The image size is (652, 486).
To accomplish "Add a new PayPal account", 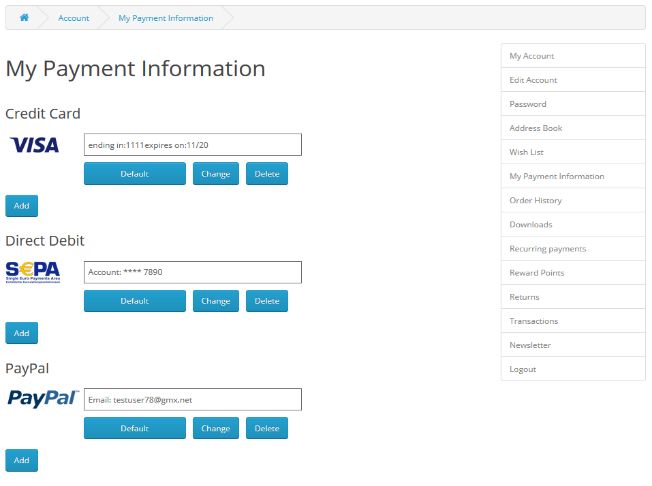I will pos(21,460).
